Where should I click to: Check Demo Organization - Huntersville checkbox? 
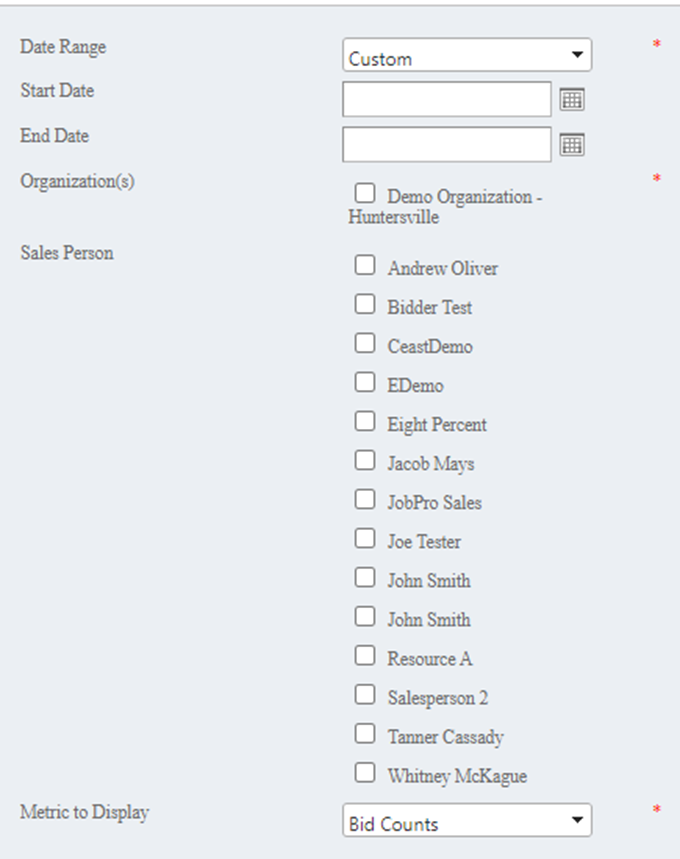[x=365, y=193]
